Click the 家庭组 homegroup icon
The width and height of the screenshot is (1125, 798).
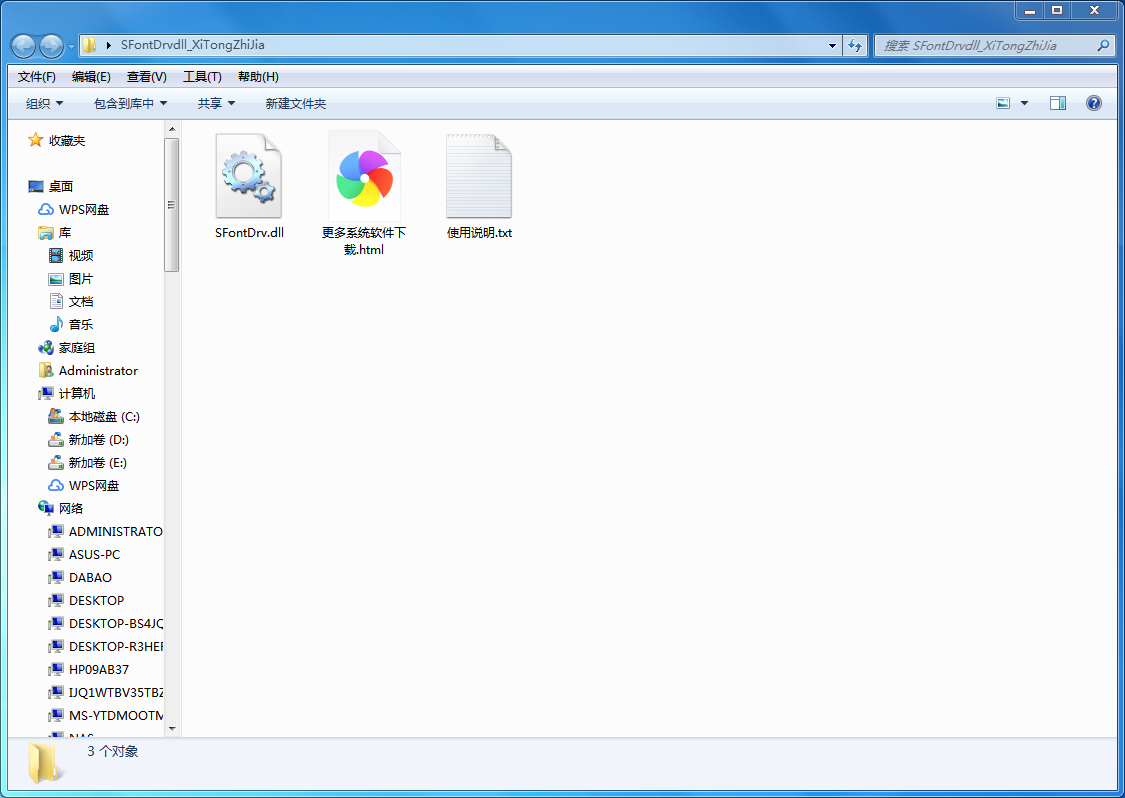point(46,347)
